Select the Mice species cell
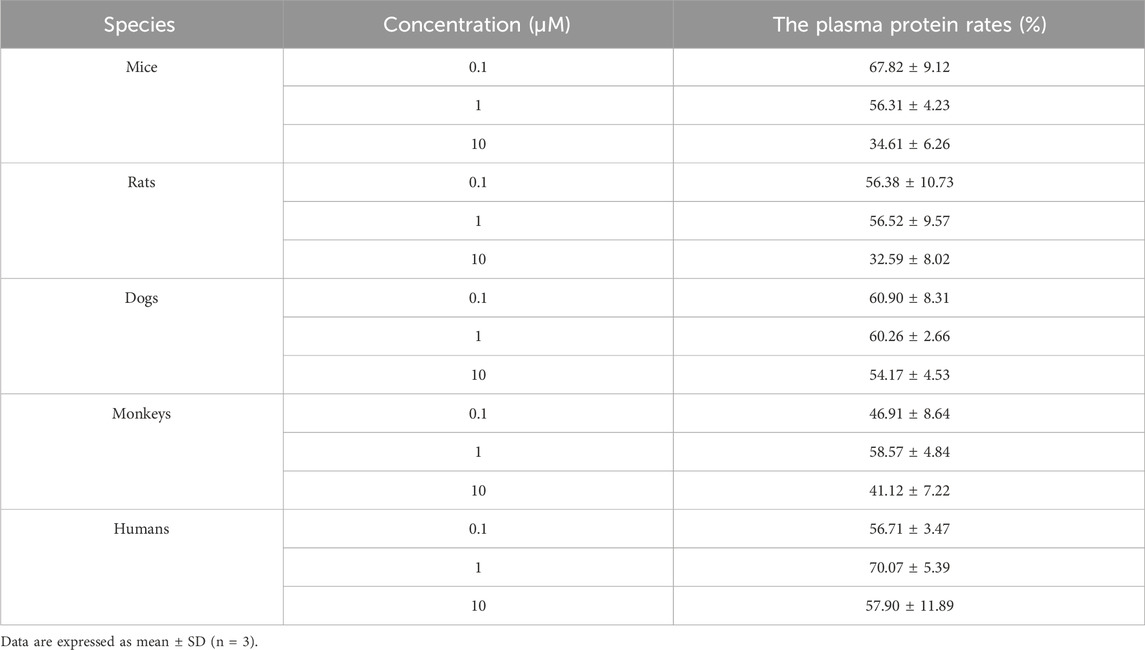 (141, 66)
